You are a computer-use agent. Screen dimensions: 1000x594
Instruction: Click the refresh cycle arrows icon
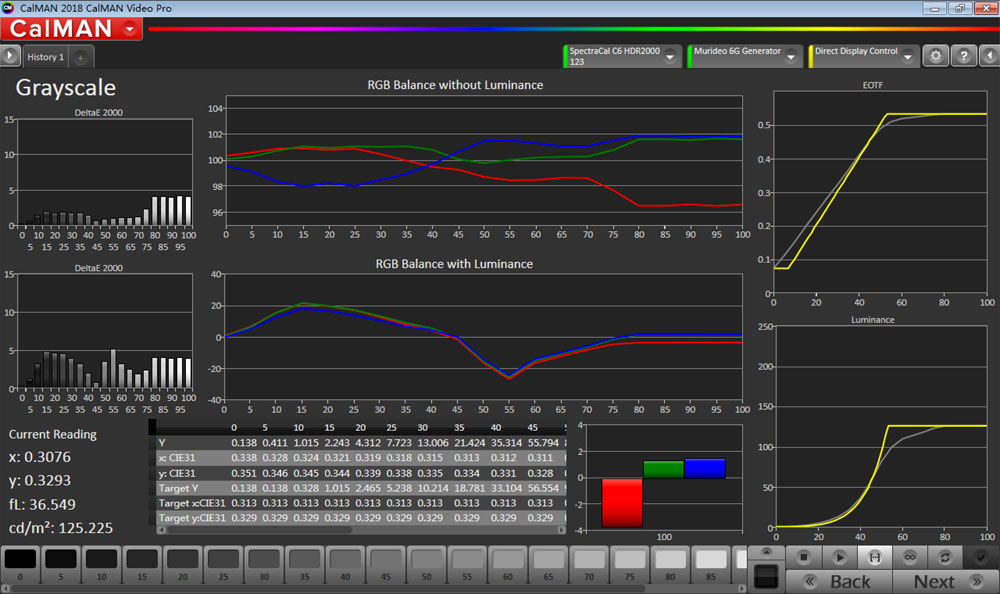coord(946,557)
